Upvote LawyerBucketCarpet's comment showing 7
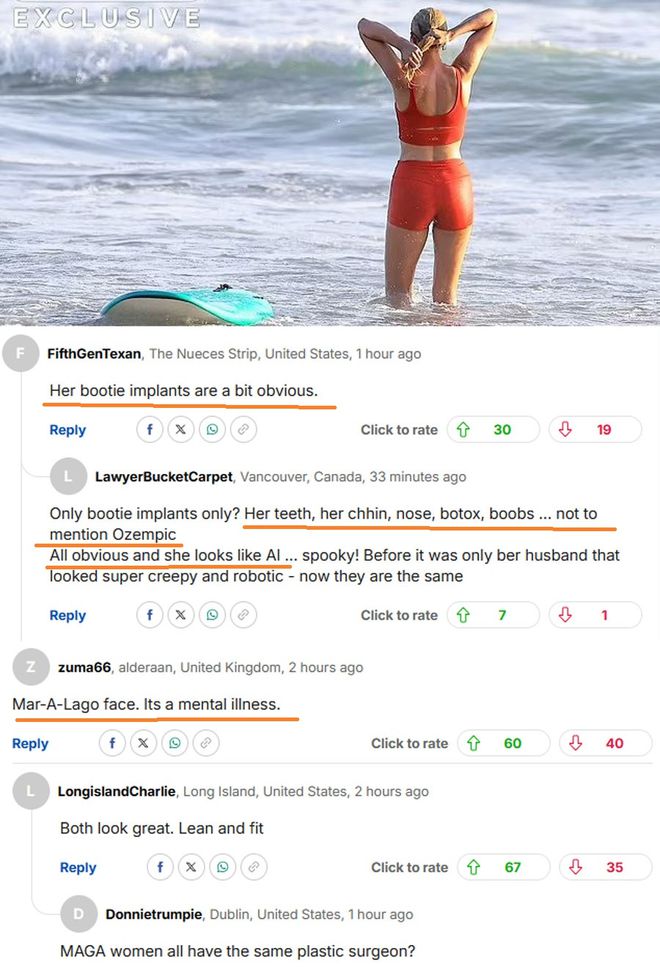 (x=493, y=615)
